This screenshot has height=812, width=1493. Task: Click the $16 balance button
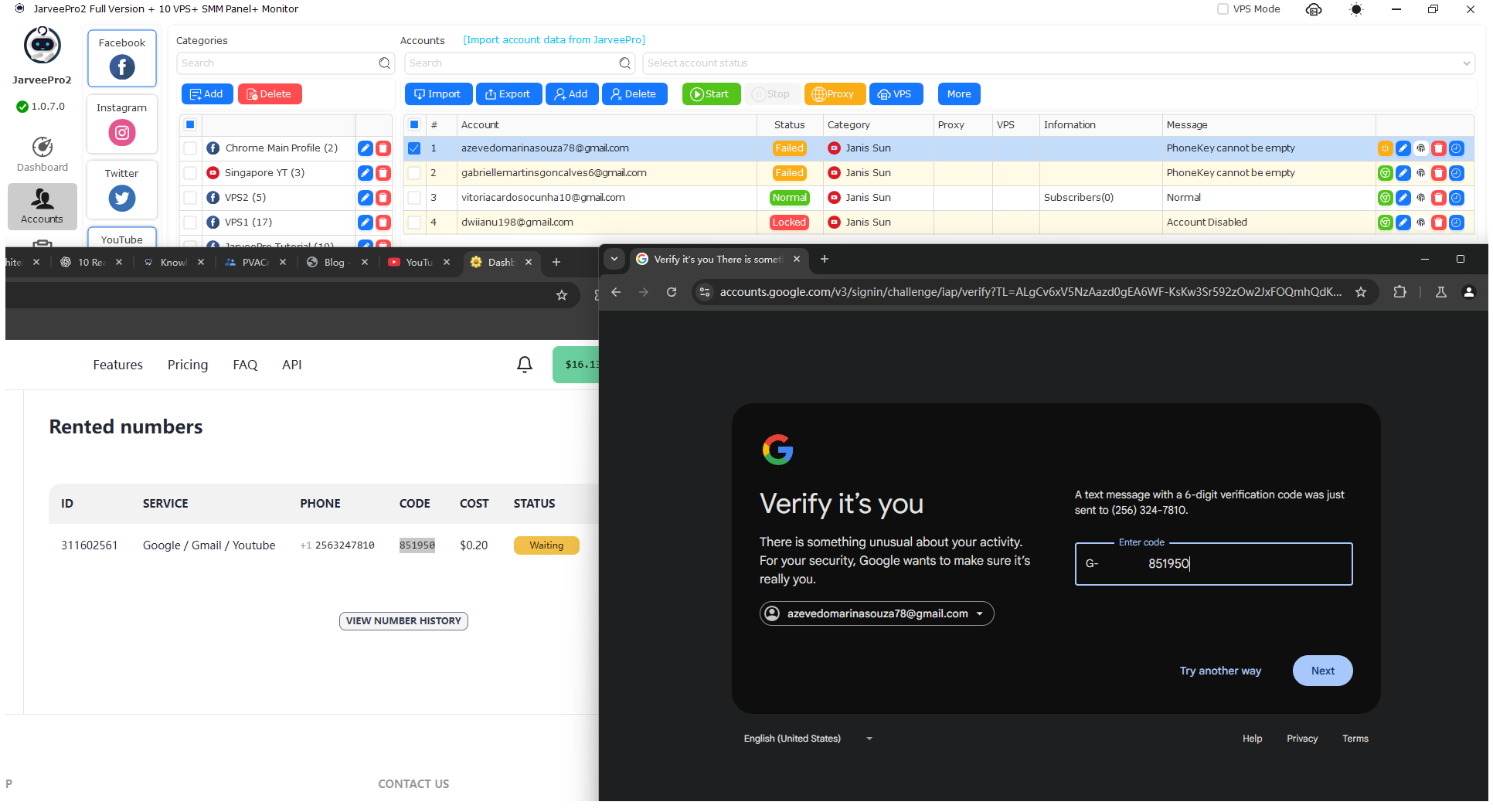pos(576,365)
